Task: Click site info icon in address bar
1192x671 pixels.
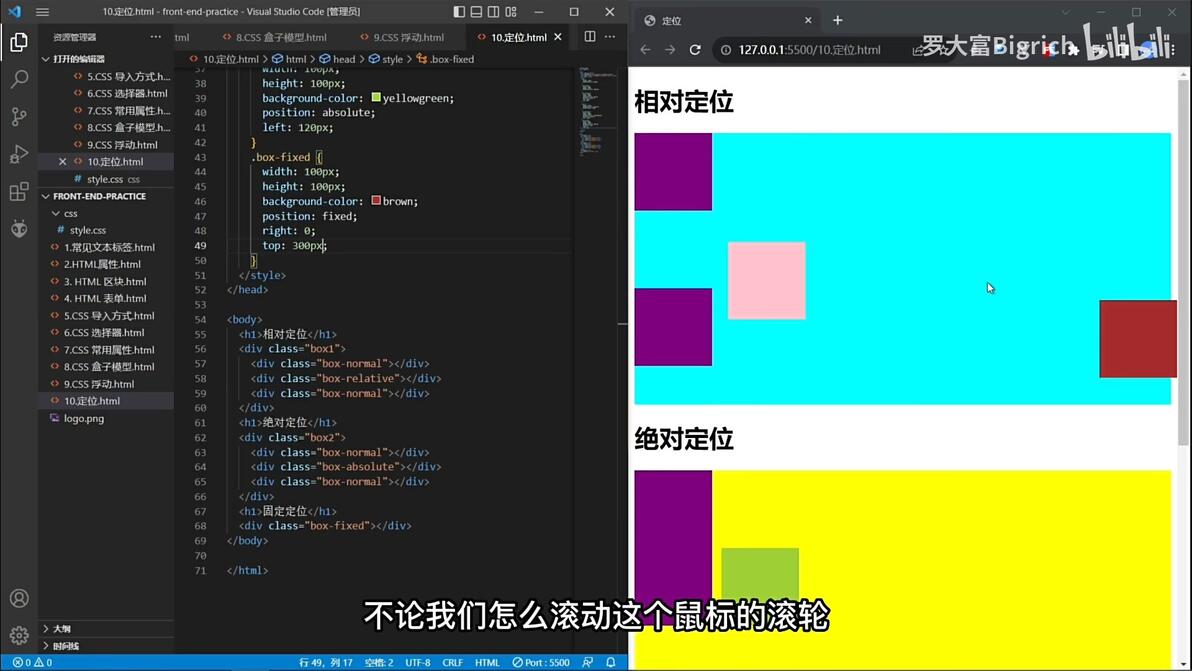Action: pos(726,49)
